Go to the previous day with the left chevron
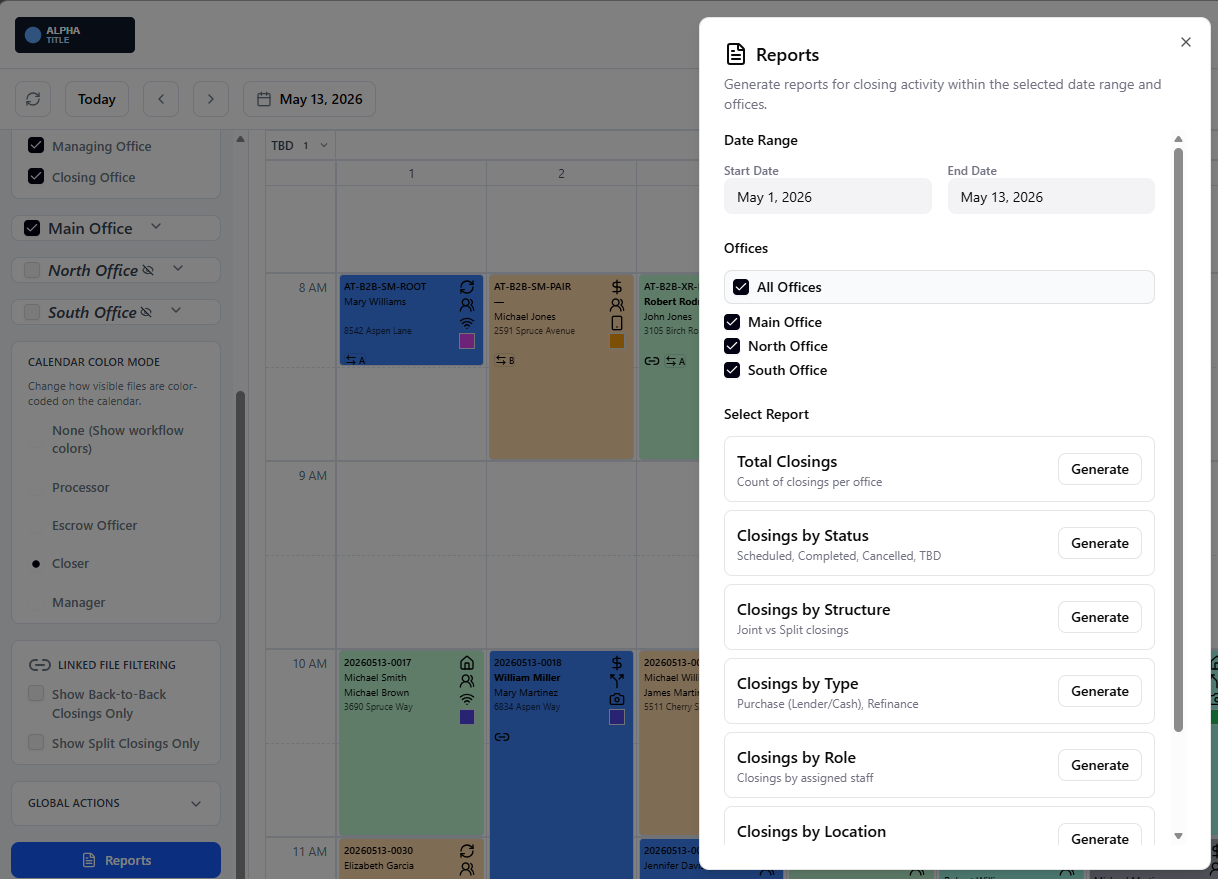The image size is (1218, 879). click(161, 99)
